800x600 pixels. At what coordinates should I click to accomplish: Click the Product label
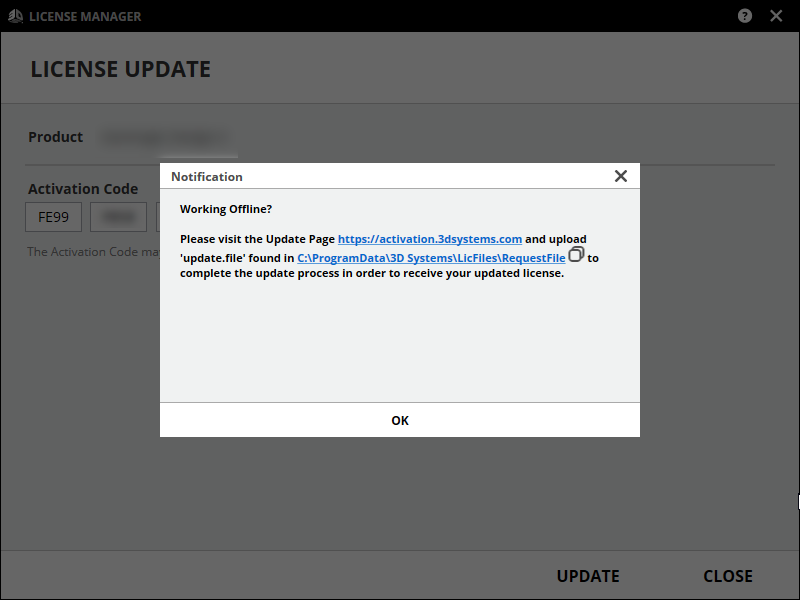[56, 137]
